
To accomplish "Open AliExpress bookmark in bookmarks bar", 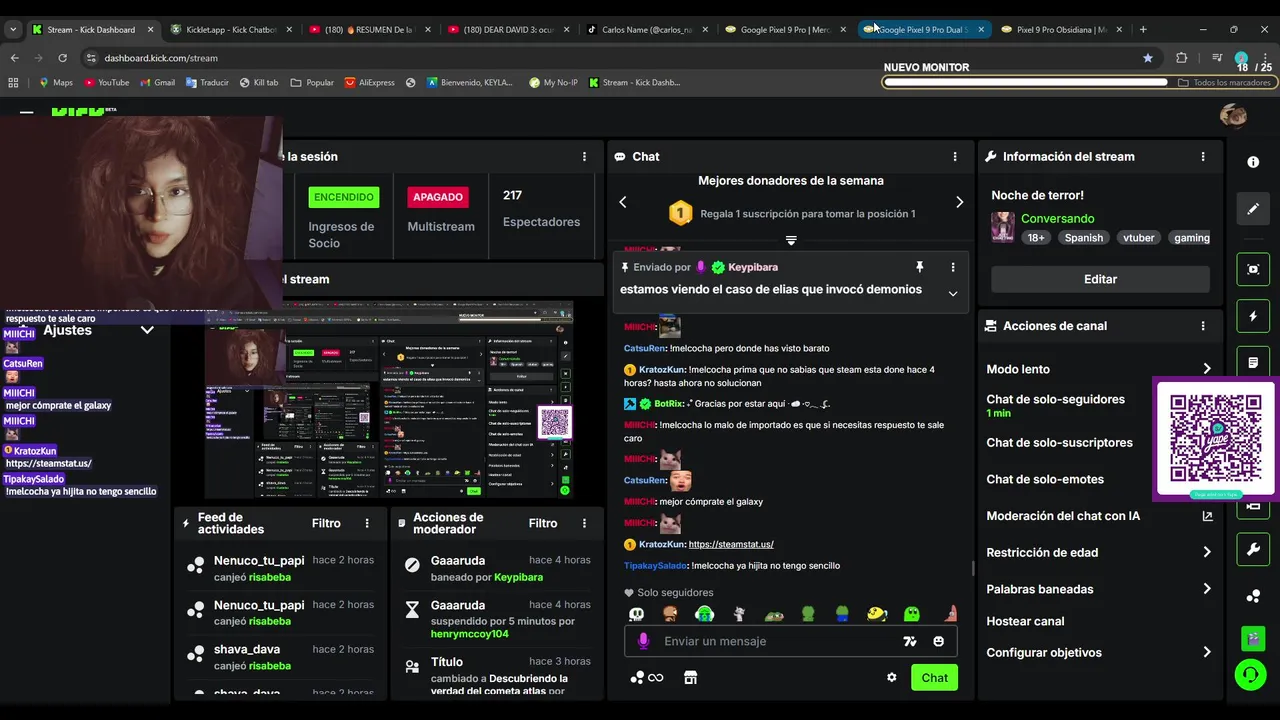I will [x=369, y=83].
